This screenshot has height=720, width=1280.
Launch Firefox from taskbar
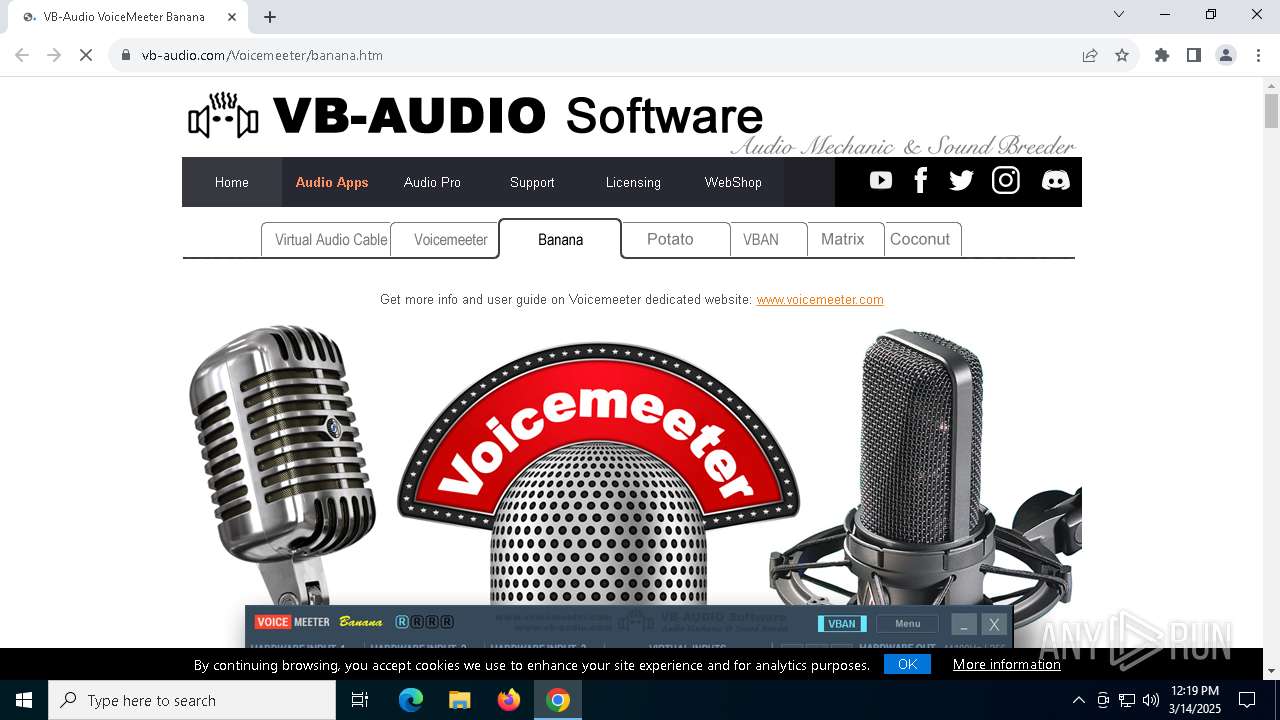[x=509, y=700]
